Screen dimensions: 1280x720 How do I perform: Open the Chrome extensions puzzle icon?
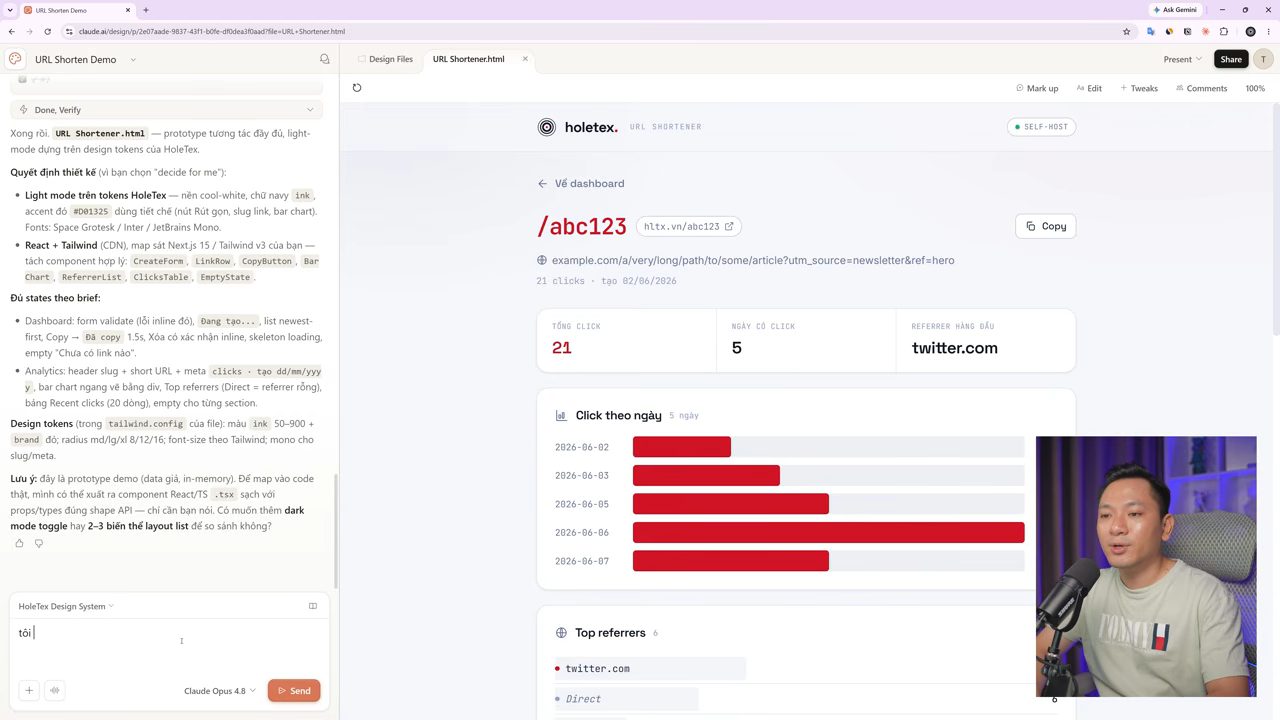click(x=1224, y=31)
